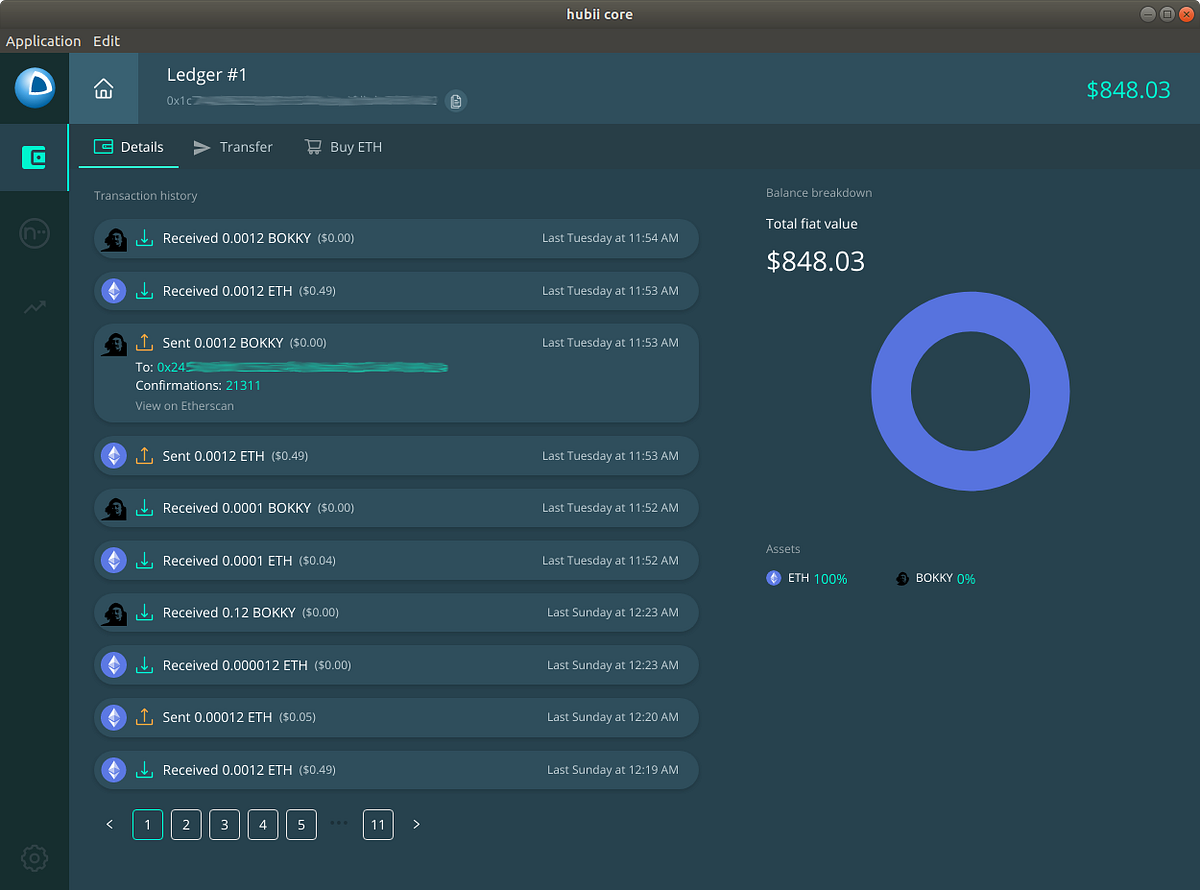Expand the Sent 0.0012 ETH transaction
1200x890 pixels.
pyautogui.click(x=396, y=456)
